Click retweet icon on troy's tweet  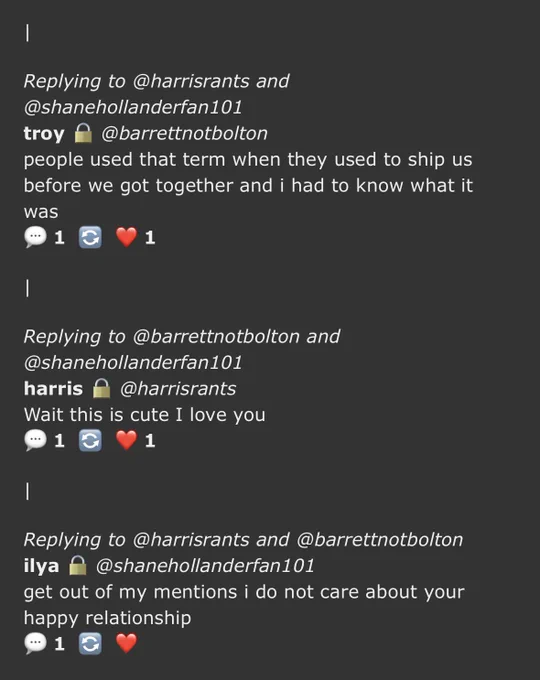click(90, 238)
